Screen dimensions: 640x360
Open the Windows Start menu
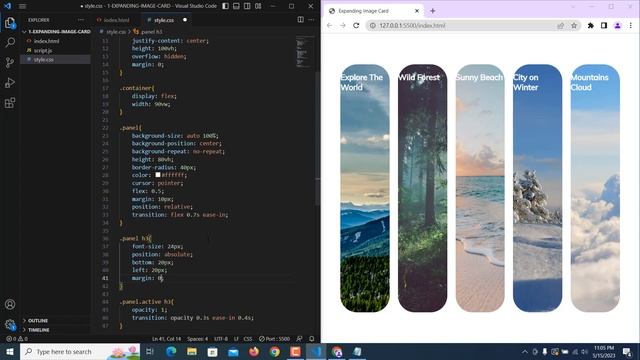click(10, 351)
